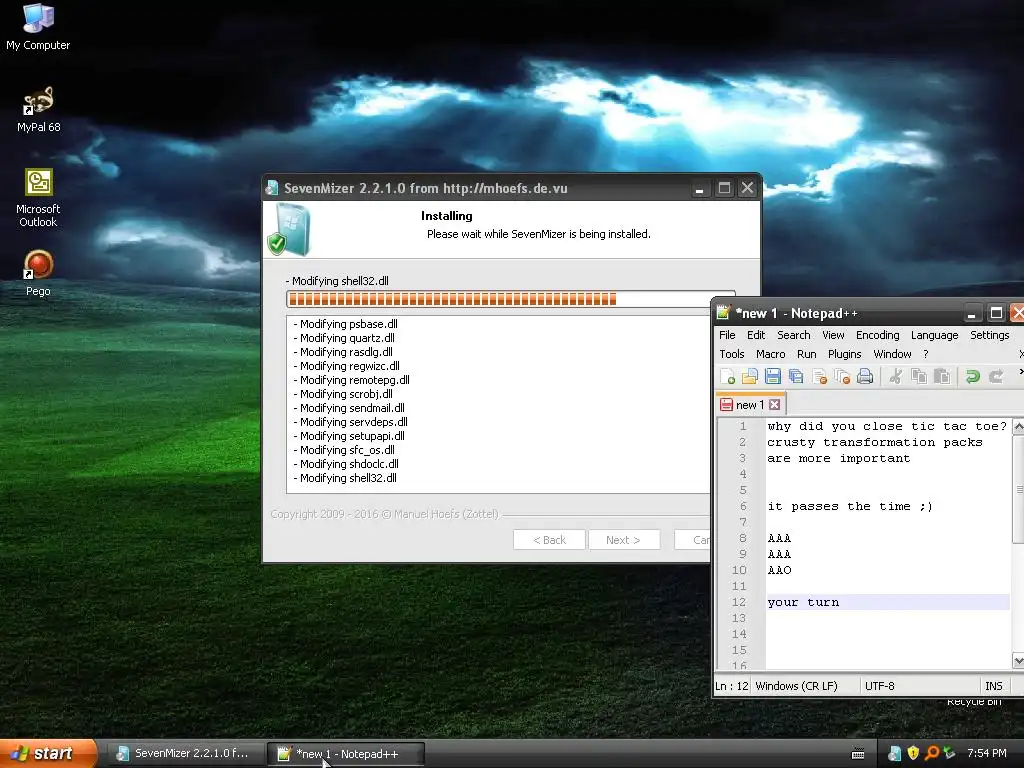
Task: Click Windows (CR LF) in status bar
Action: (x=796, y=686)
